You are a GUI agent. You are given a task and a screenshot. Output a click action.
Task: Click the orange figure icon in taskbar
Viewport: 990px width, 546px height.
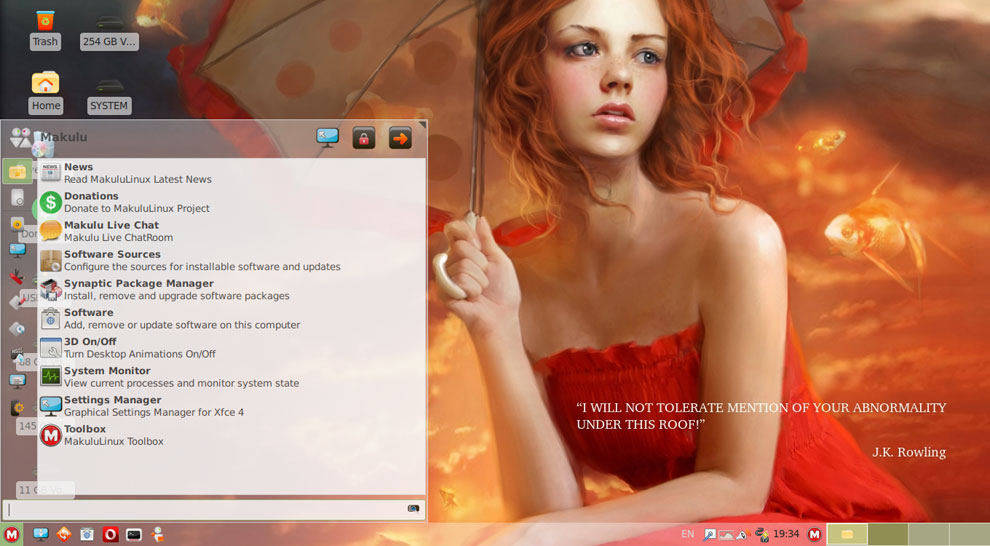[x=157, y=535]
